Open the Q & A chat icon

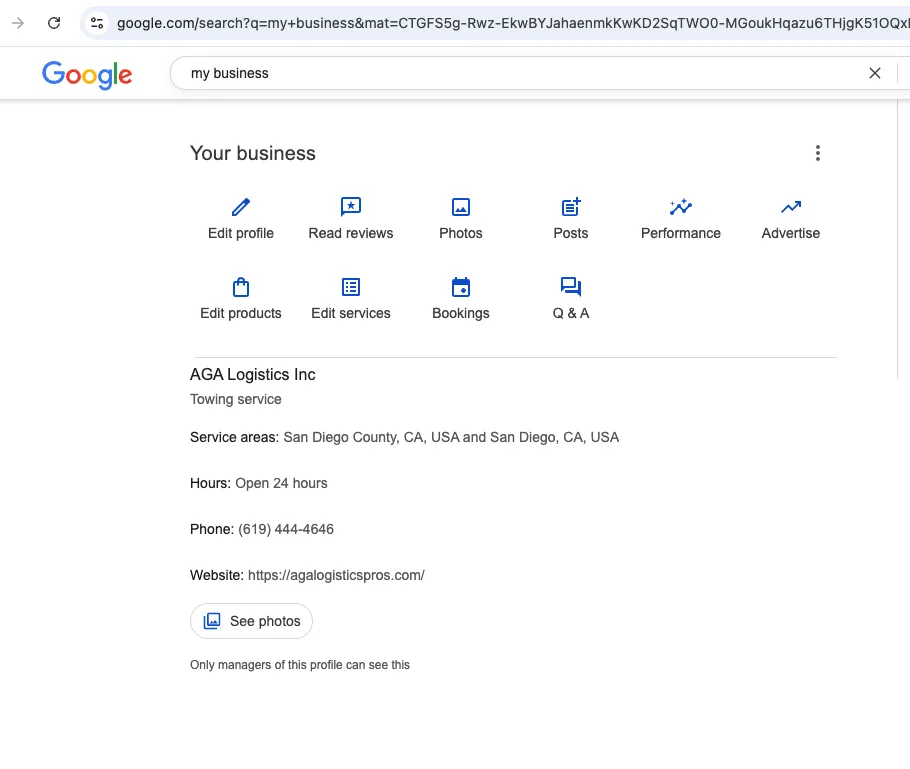coord(571,287)
